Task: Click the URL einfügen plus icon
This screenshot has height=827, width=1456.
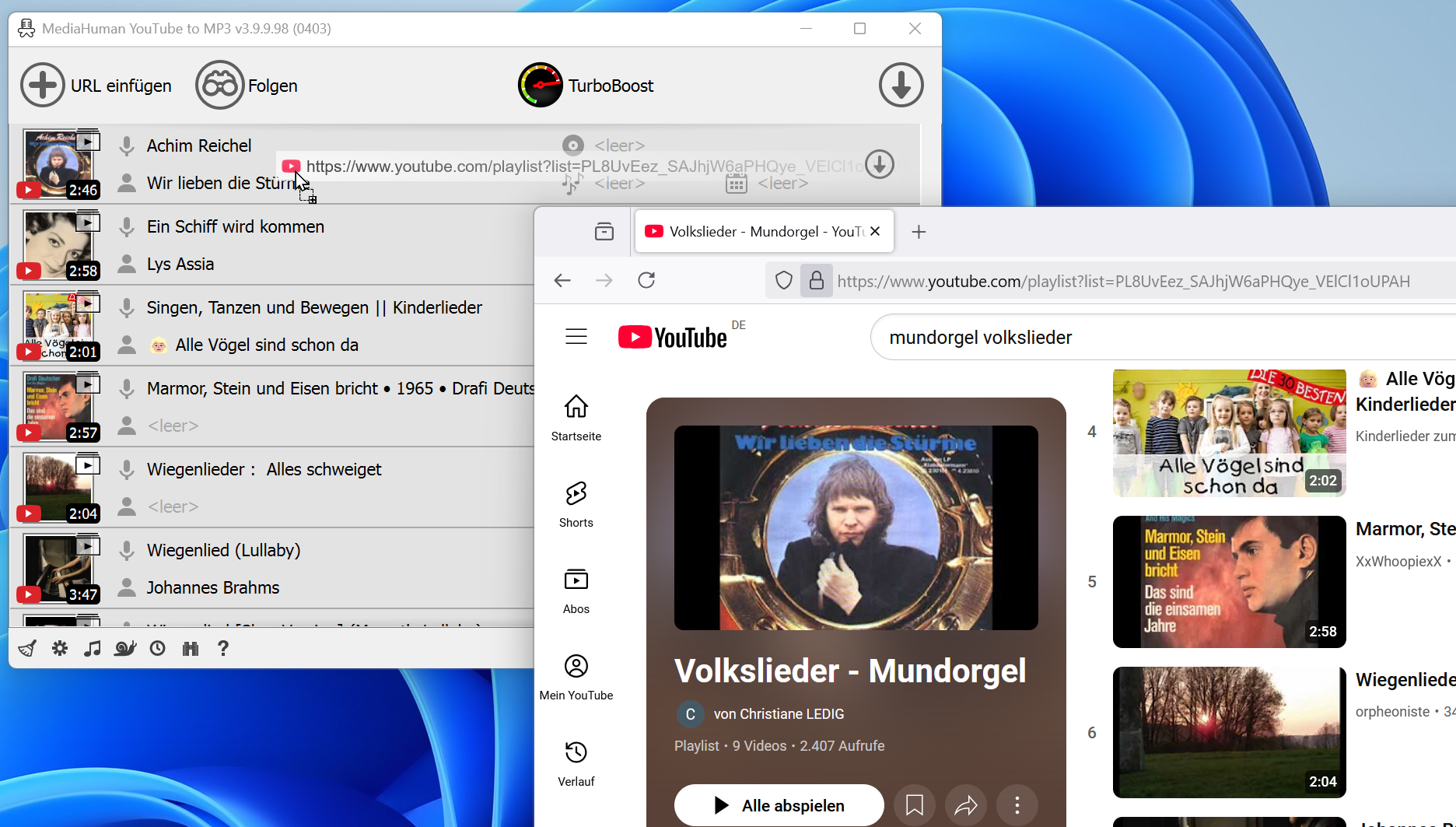Action: (x=43, y=86)
